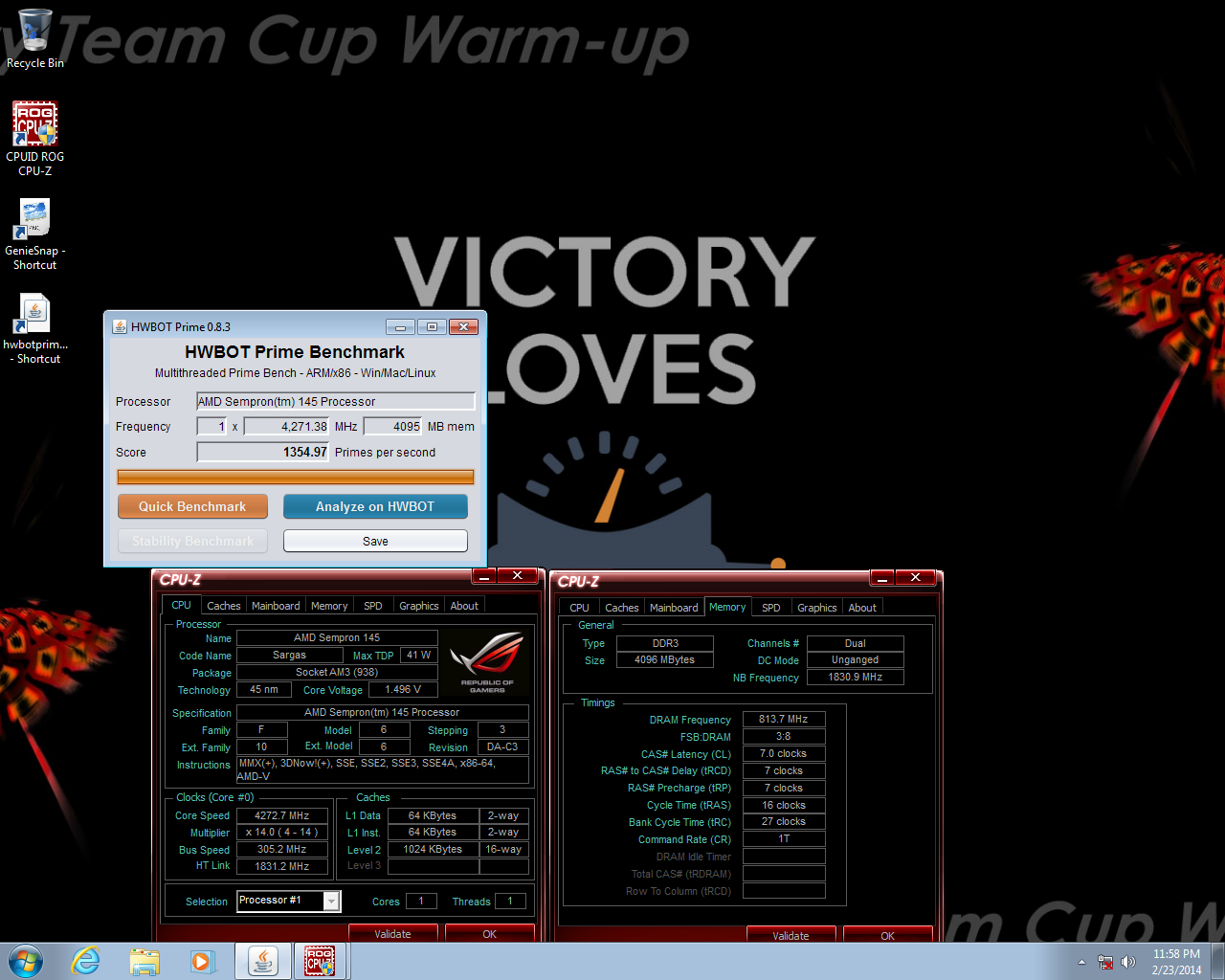Open CPUID ROG CPU-Z desktop shortcut
The image size is (1225, 980).
[x=35, y=139]
